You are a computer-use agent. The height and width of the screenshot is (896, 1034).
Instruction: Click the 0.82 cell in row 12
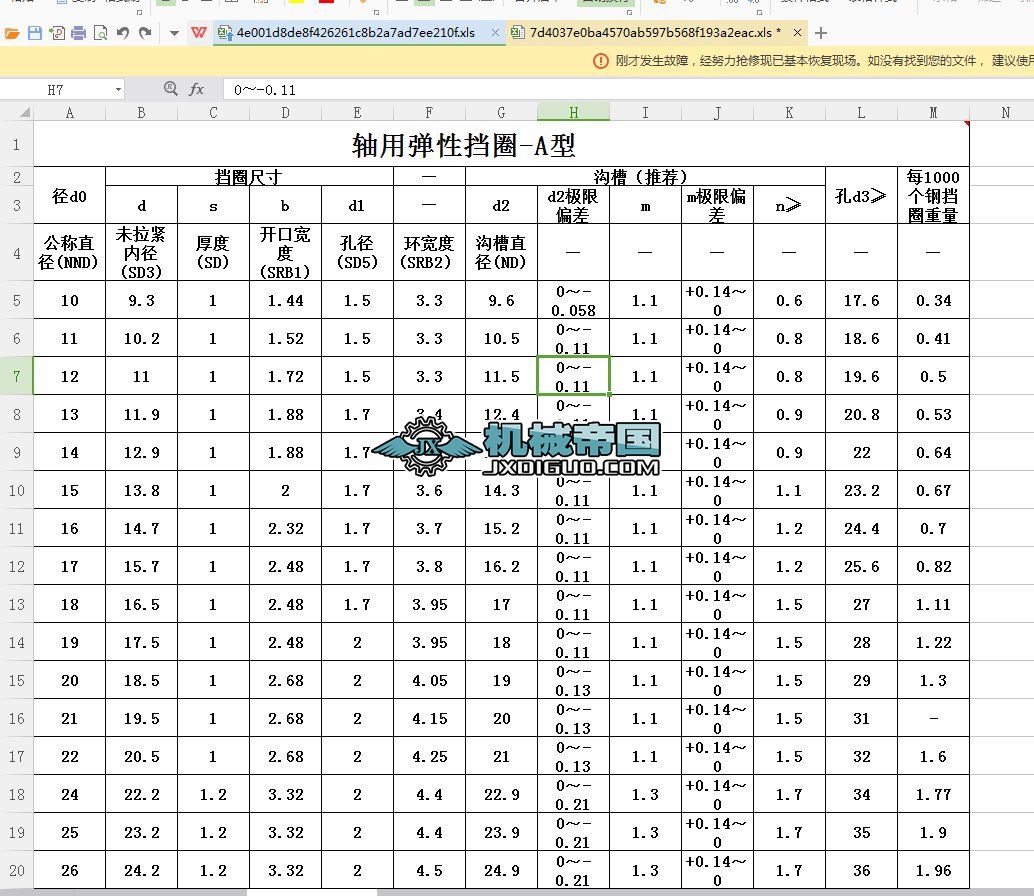(x=933, y=566)
